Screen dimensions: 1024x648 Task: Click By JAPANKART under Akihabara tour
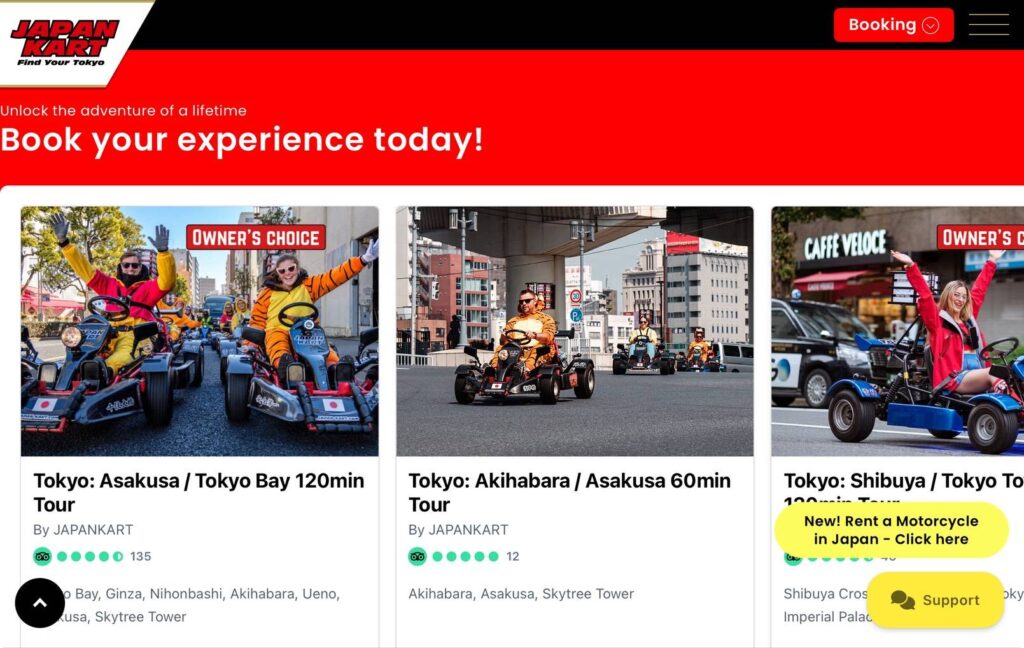(x=458, y=530)
